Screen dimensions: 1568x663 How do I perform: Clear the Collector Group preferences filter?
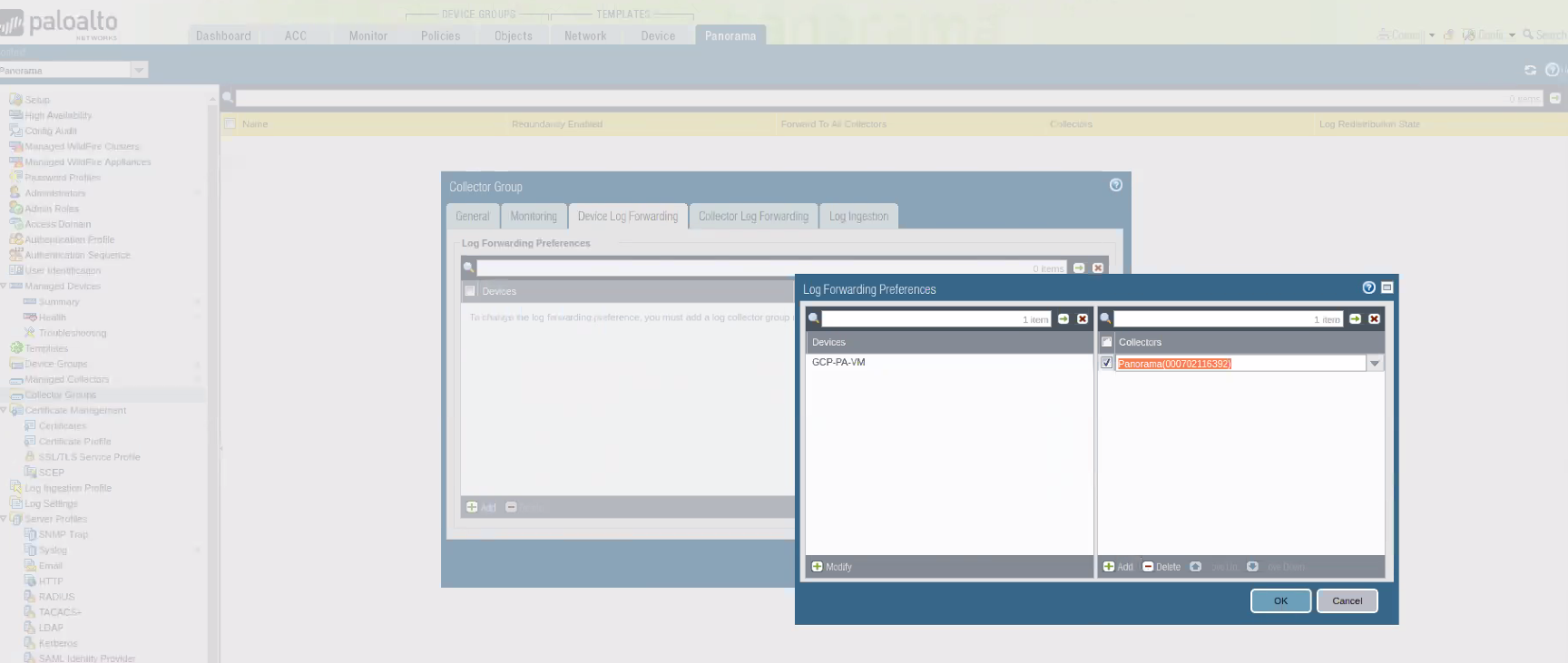[1098, 268]
